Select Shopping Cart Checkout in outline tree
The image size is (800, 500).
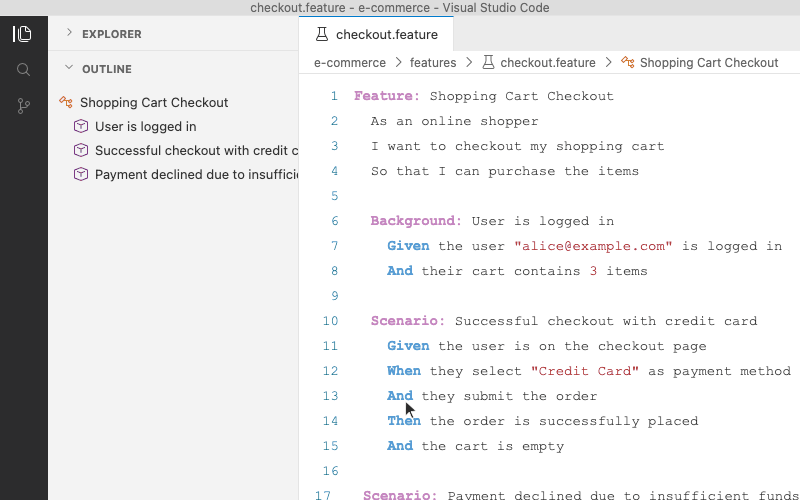(154, 102)
